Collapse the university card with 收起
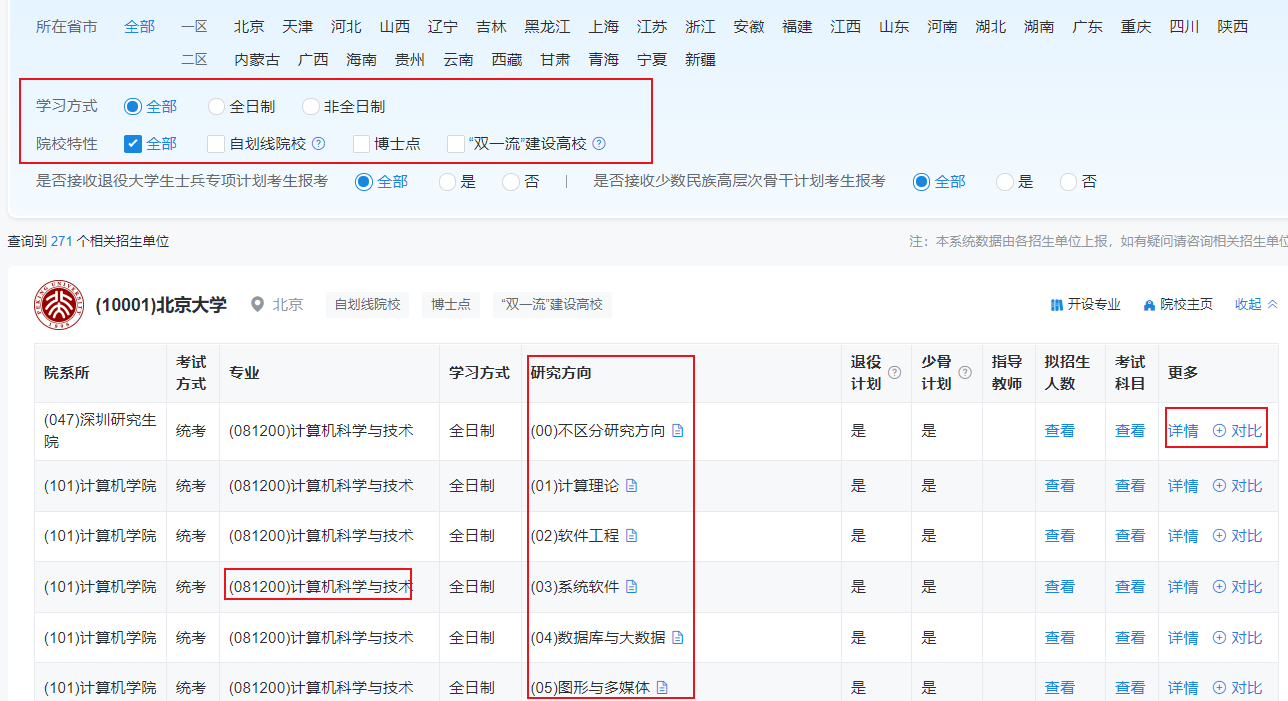 pyautogui.click(x=1249, y=304)
